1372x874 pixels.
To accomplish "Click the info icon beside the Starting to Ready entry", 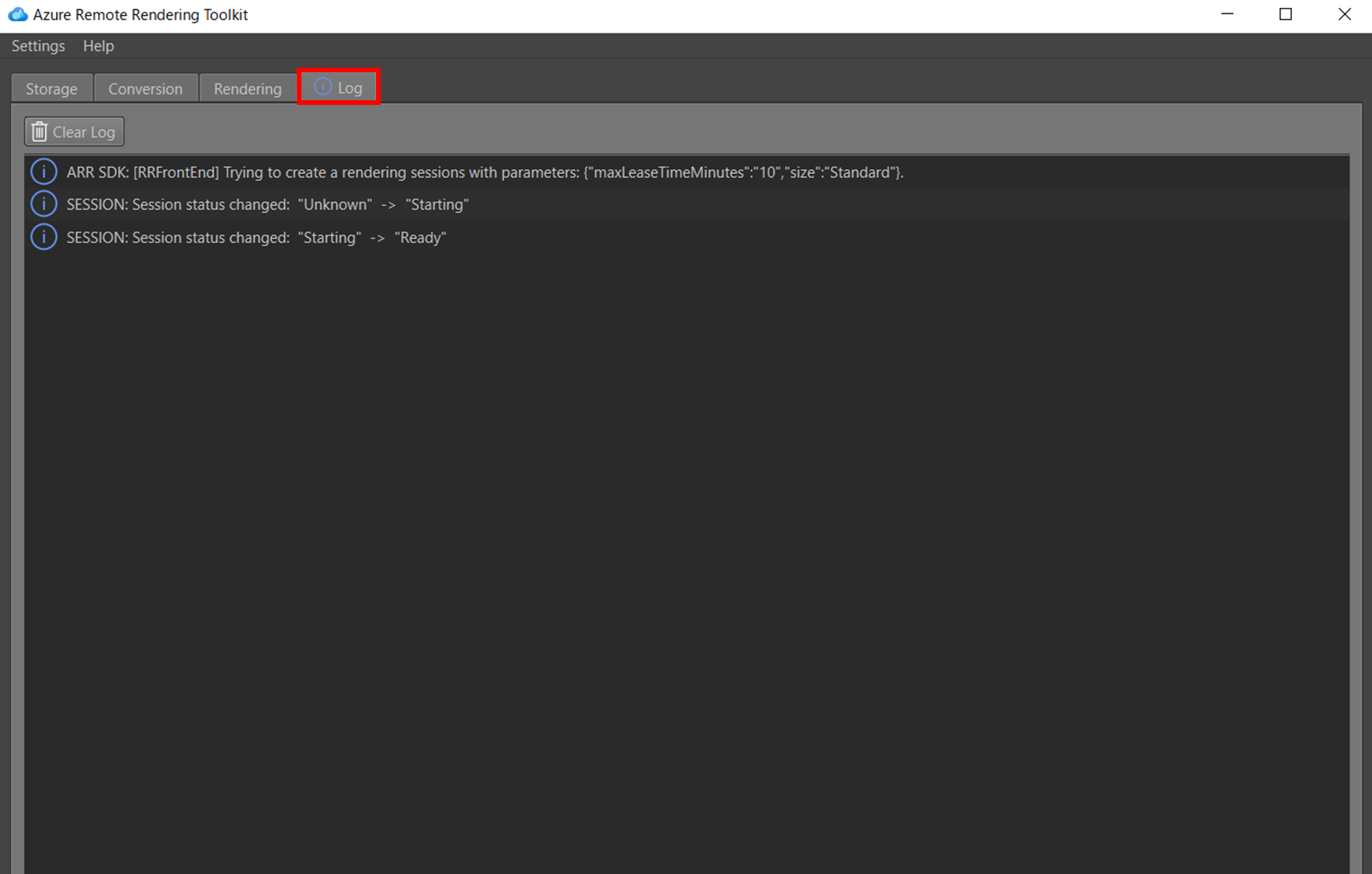I will coord(44,236).
